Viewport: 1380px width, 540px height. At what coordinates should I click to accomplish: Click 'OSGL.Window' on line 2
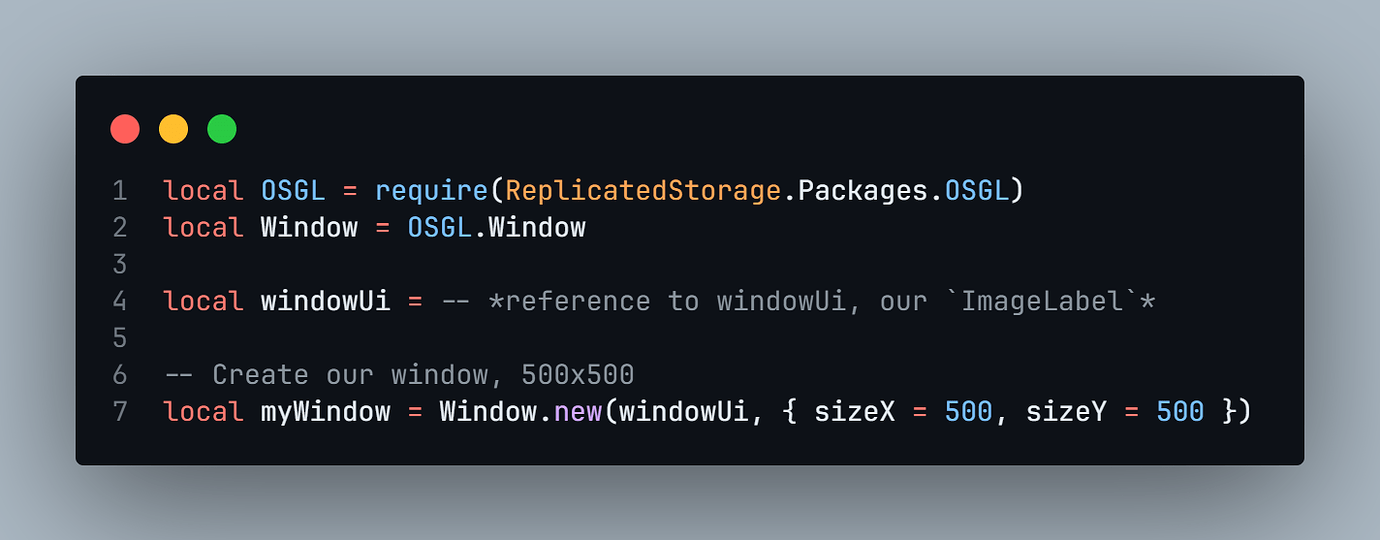pos(496,227)
